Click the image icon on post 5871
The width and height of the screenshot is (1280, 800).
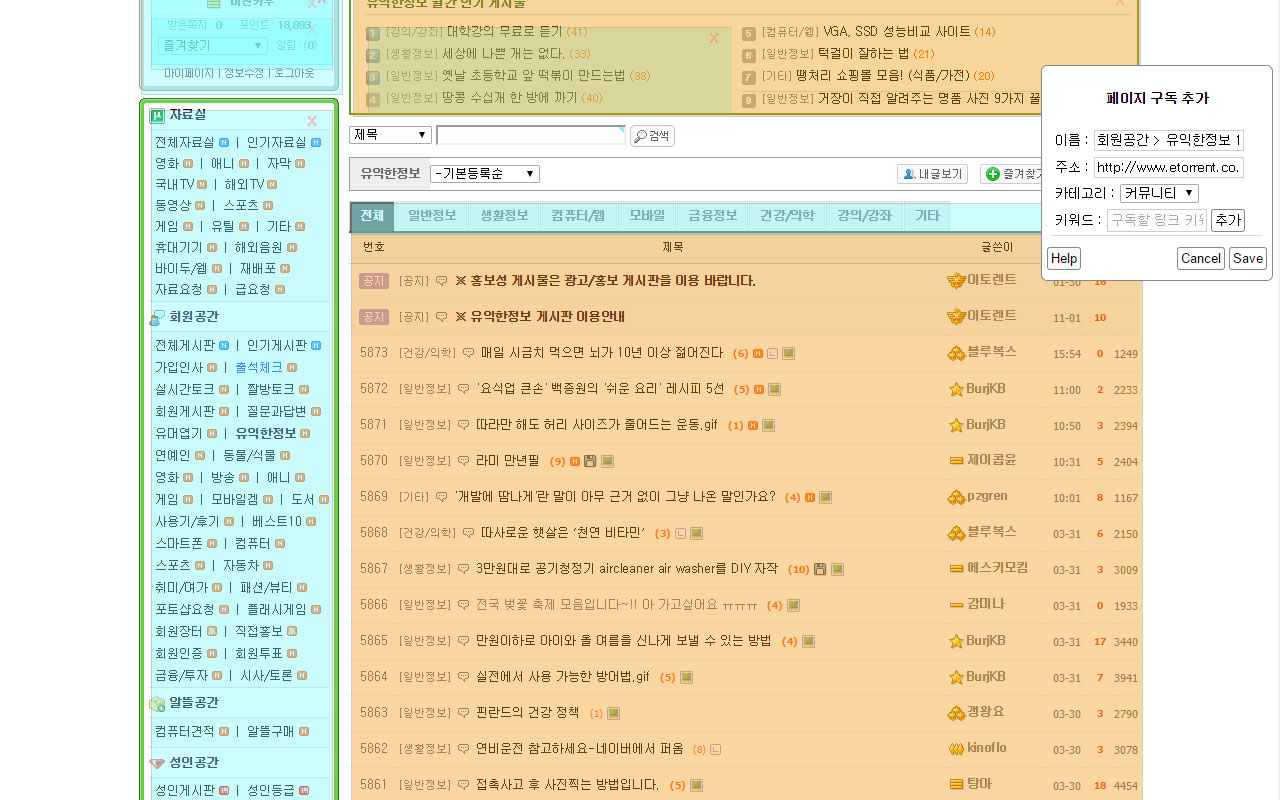(768, 425)
